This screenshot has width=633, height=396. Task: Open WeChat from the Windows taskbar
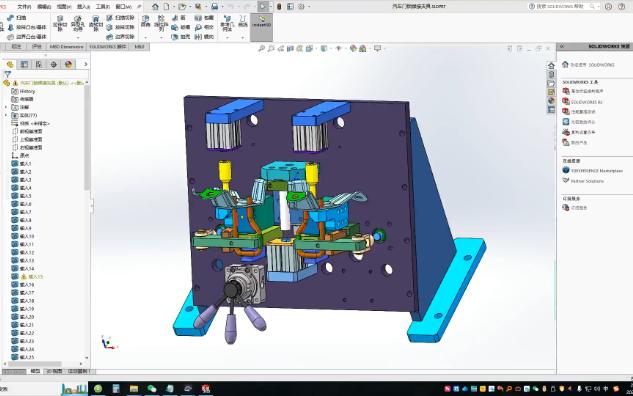(152, 389)
